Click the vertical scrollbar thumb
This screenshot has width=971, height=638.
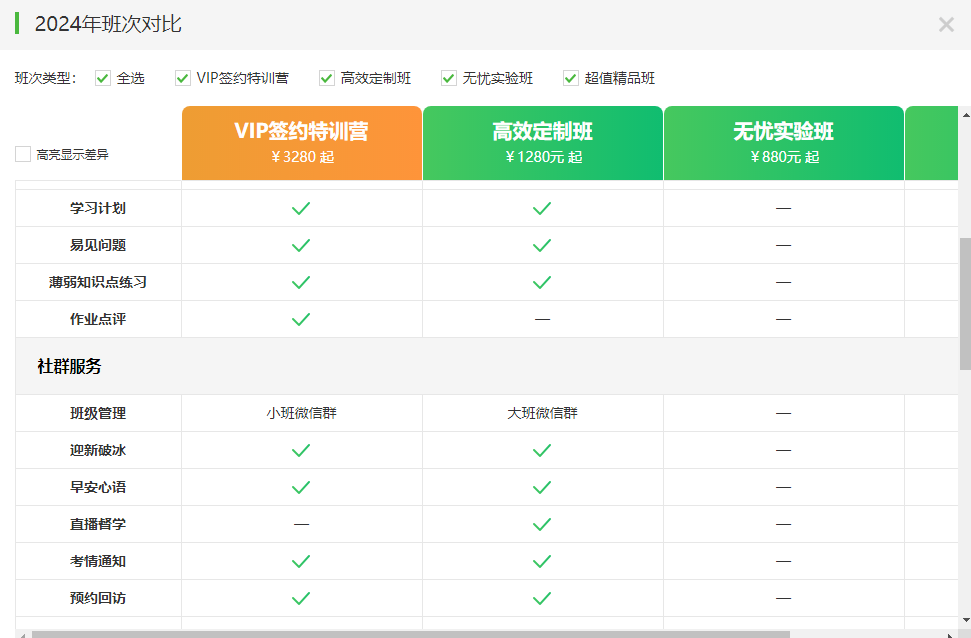(964, 303)
